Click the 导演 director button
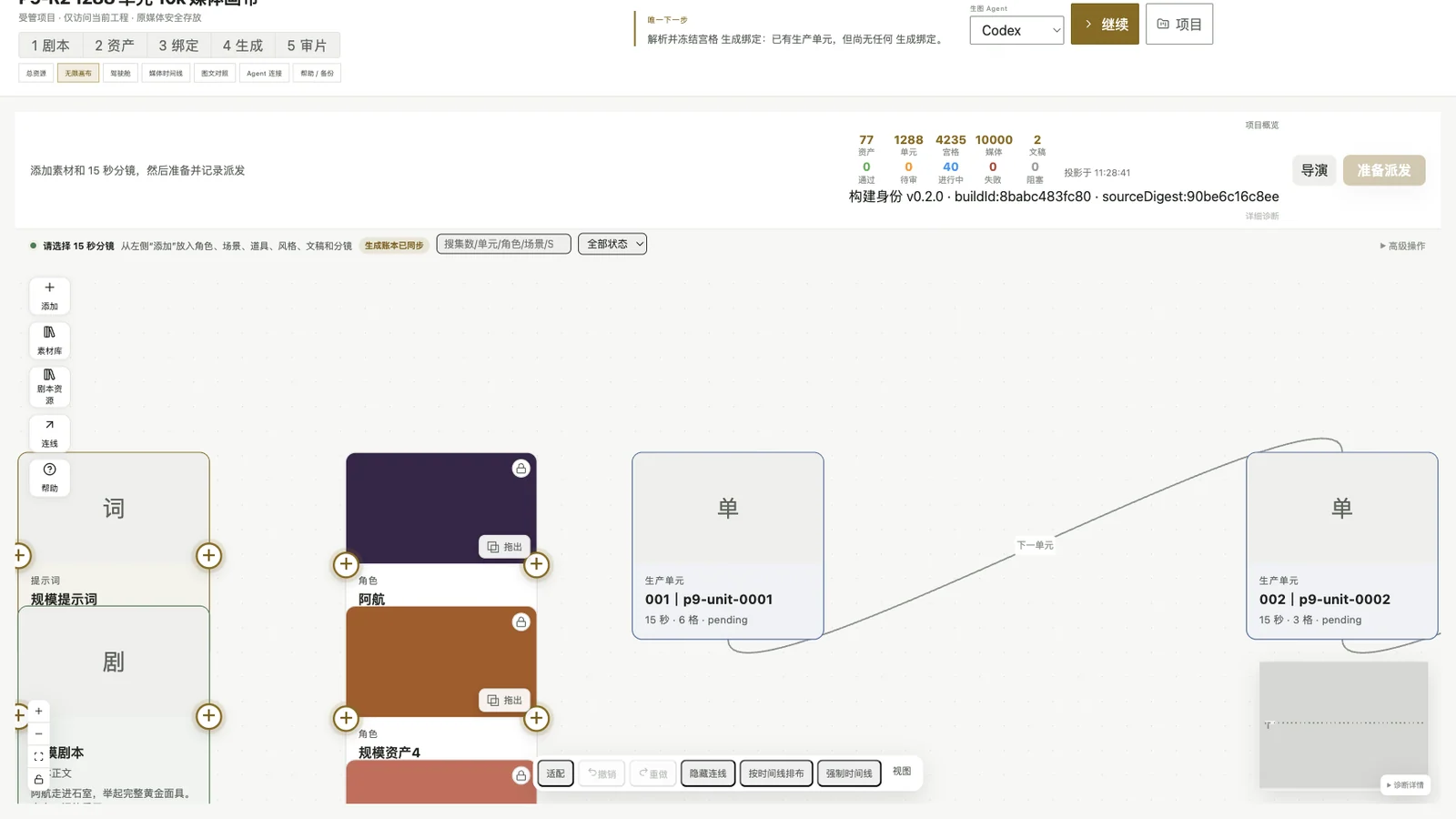 click(1314, 170)
